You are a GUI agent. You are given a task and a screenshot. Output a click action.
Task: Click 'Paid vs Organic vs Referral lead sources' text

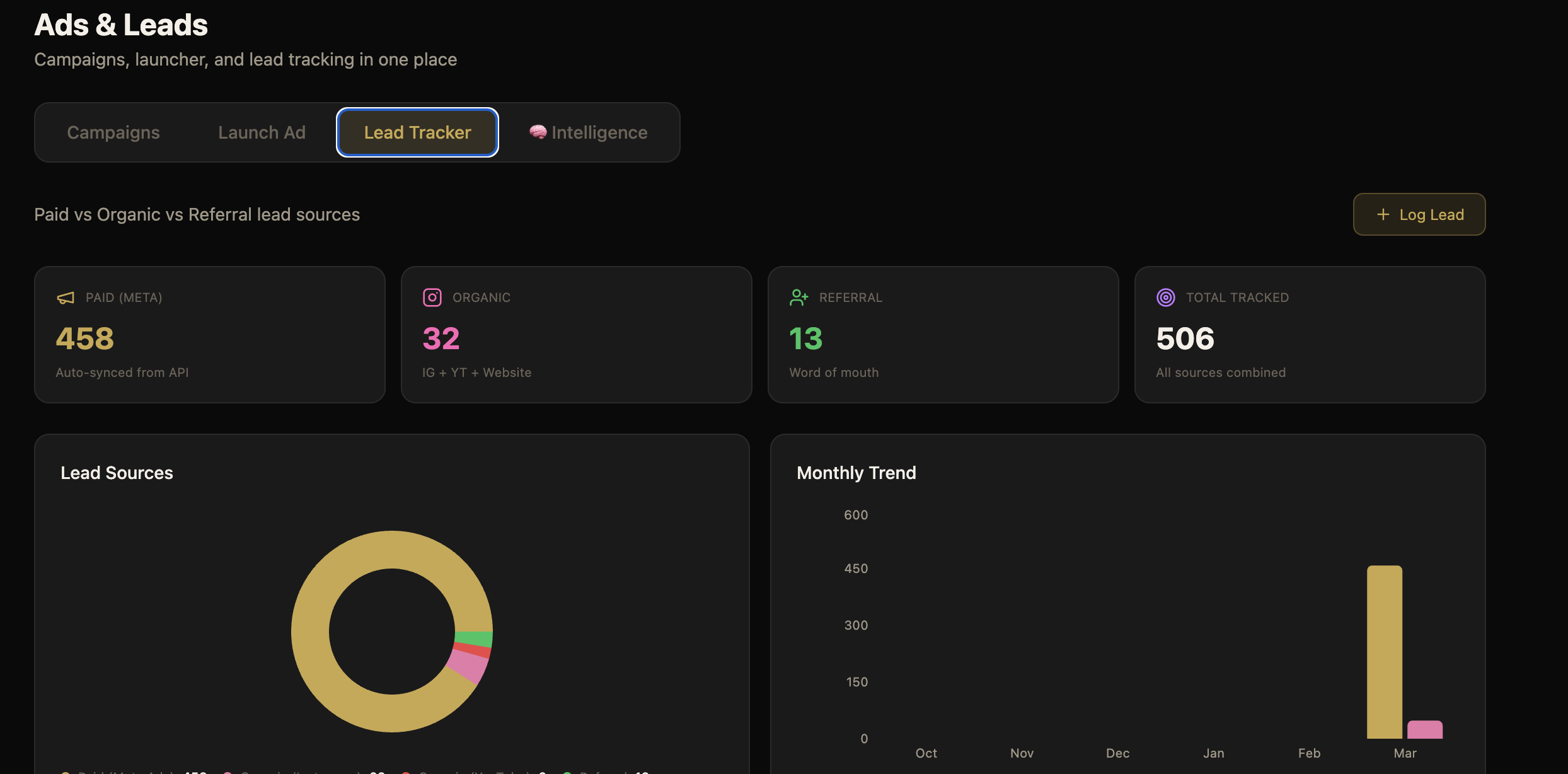point(197,214)
